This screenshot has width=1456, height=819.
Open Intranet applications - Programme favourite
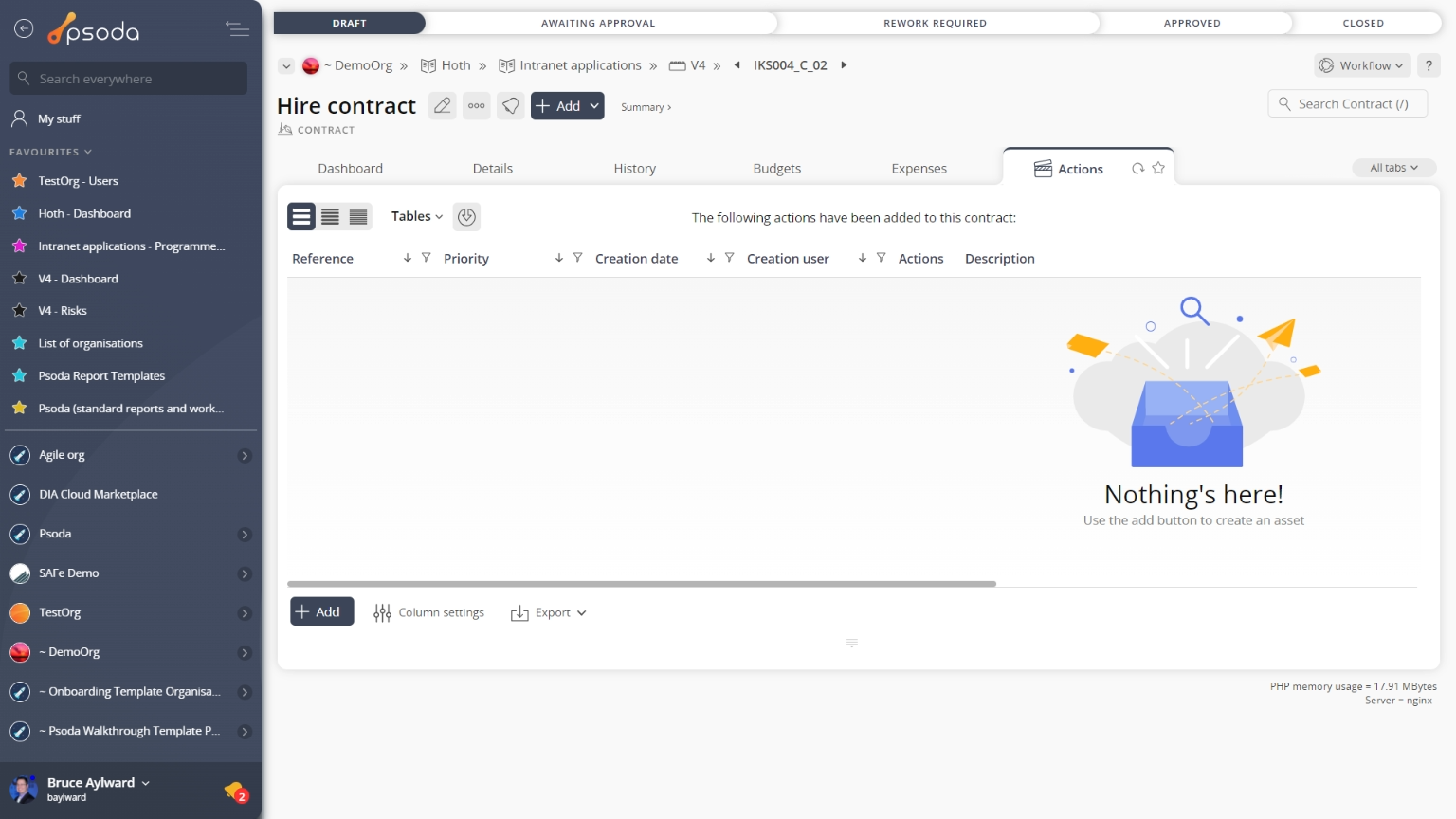[131, 246]
